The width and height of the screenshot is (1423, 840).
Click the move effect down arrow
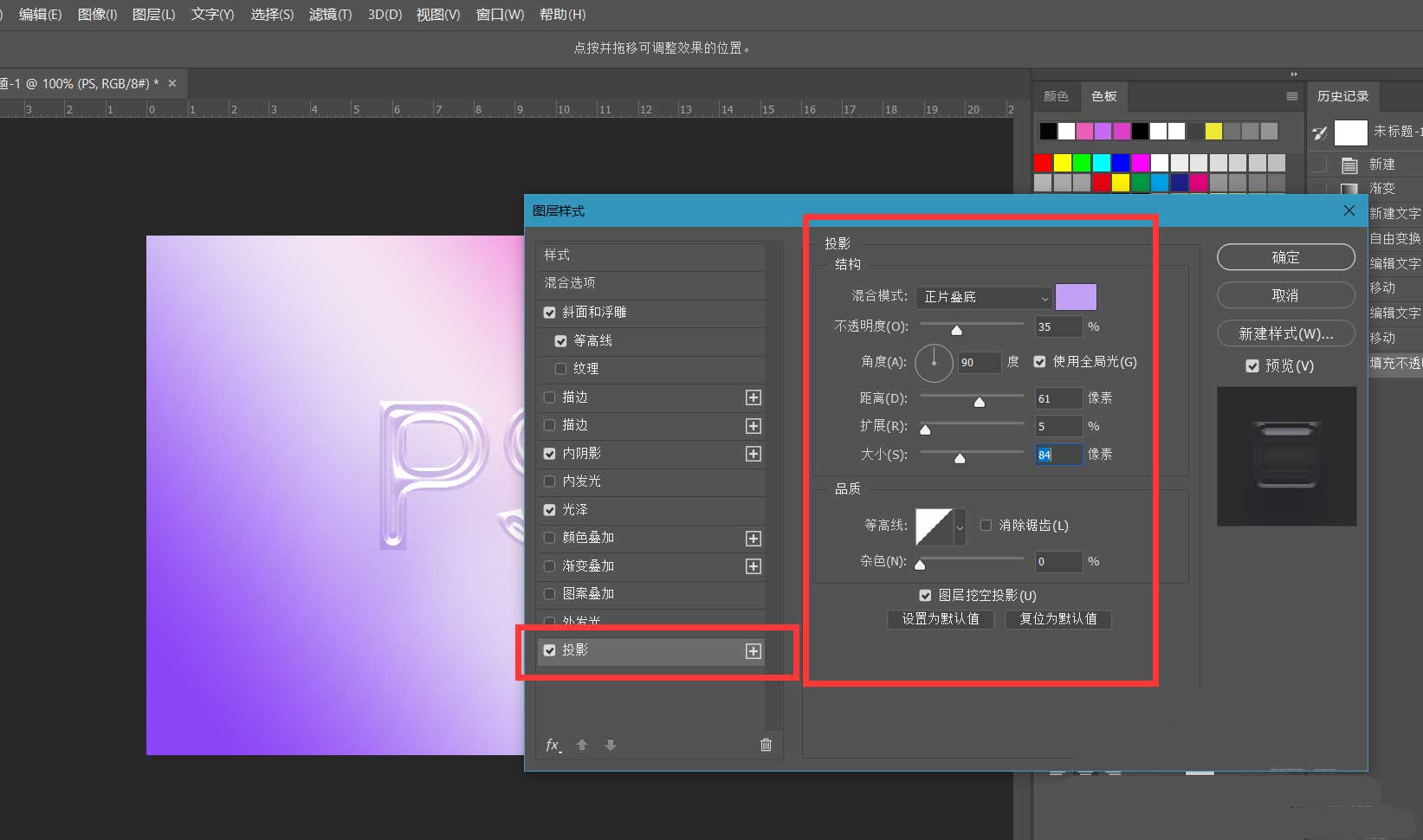611,745
